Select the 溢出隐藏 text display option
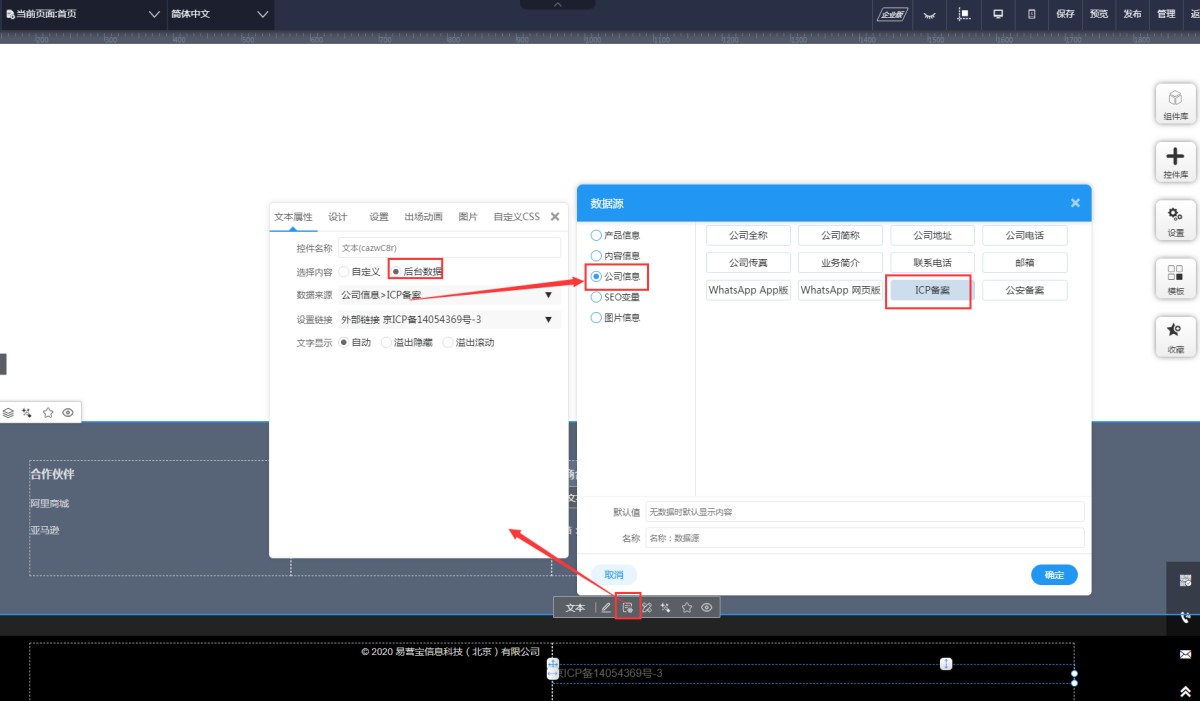The image size is (1200, 701). pyautogui.click(x=387, y=342)
